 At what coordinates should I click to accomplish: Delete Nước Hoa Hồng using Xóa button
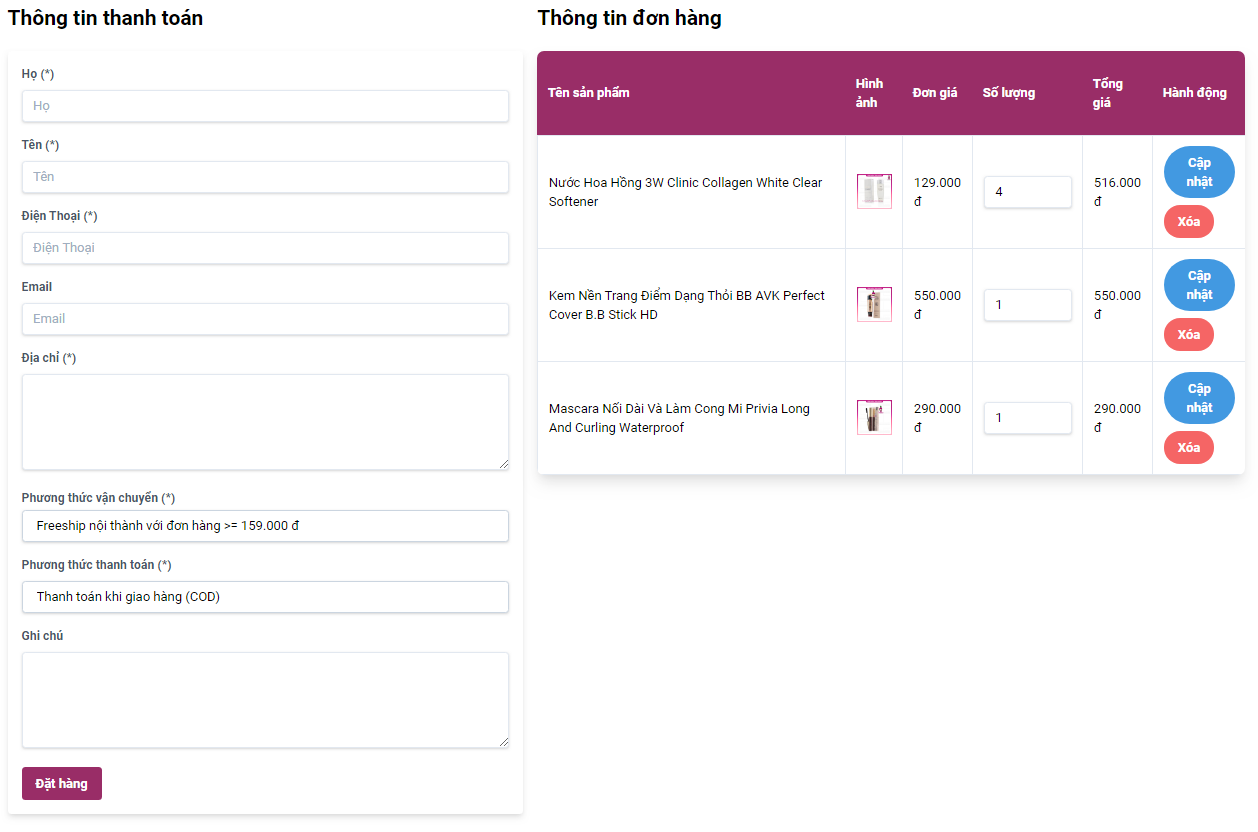1188,222
